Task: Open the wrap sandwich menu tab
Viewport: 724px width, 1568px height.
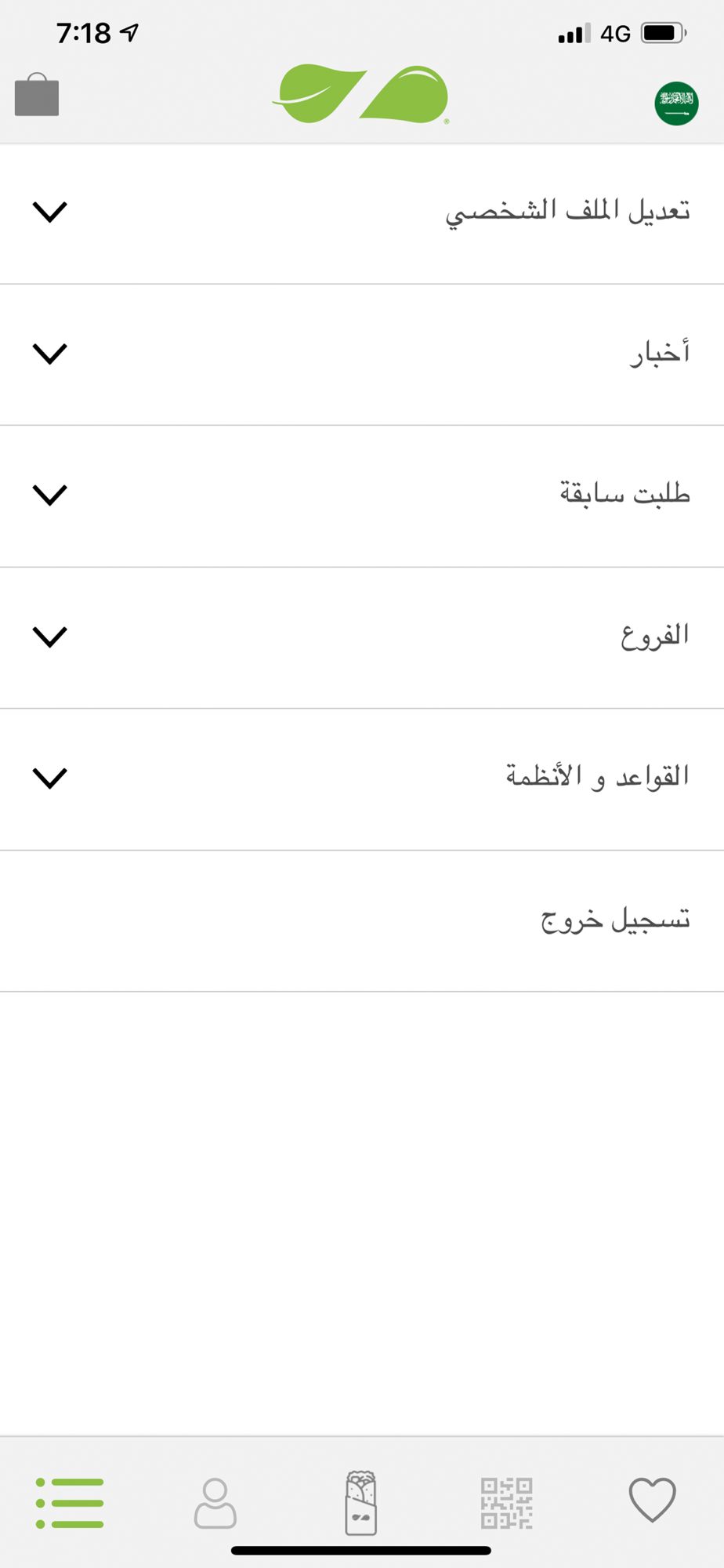Action: (361, 1502)
